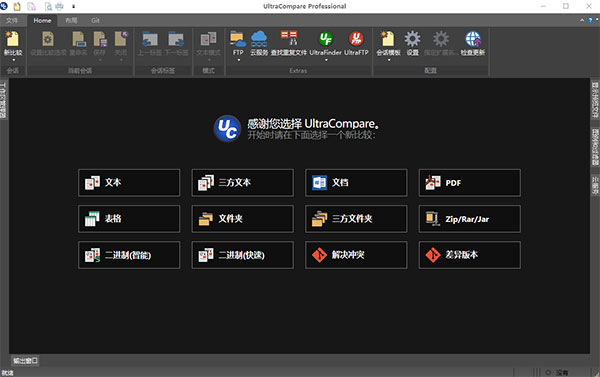Open the 输出窗口 output window tab
Image resolution: width=600 pixels, height=377 pixels.
click(25, 361)
